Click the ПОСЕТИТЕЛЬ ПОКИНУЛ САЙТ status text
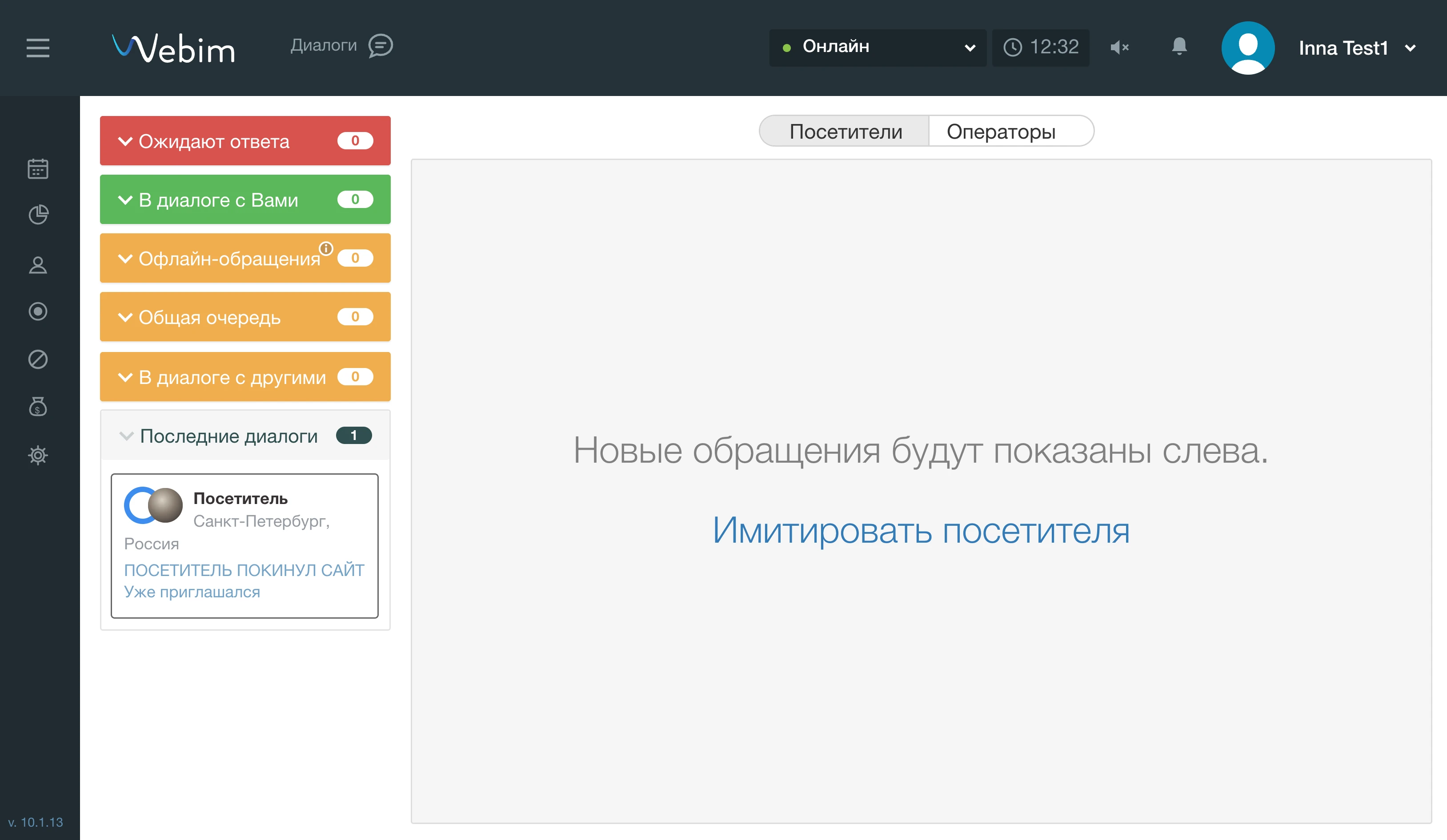Image resolution: width=1447 pixels, height=840 pixels. coord(244,570)
